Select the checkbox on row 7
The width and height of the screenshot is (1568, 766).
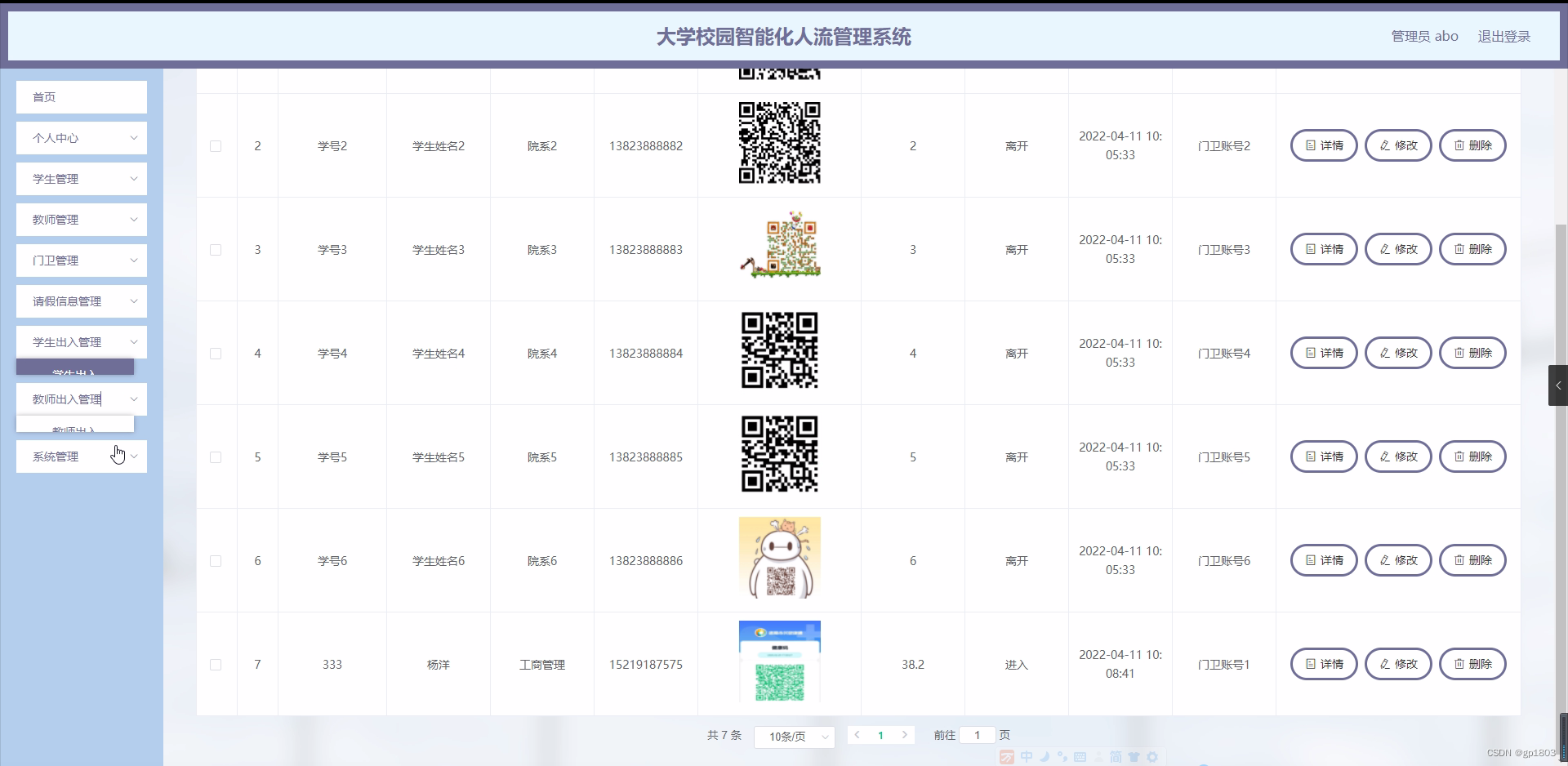(216, 665)
